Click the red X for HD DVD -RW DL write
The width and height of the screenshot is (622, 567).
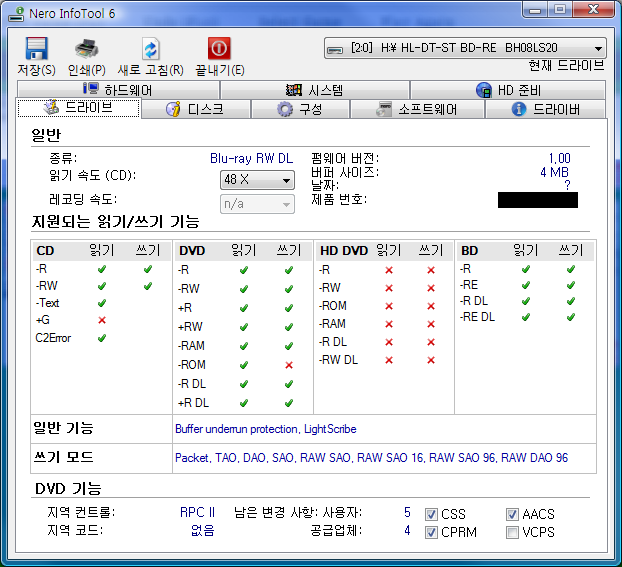click(431, 360)
